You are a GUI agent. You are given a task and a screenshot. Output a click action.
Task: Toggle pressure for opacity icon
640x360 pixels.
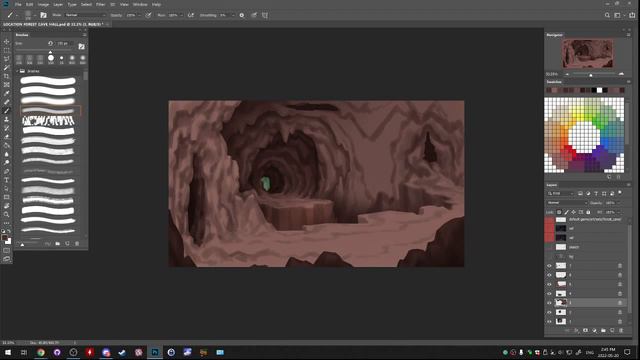click(148, 15)
